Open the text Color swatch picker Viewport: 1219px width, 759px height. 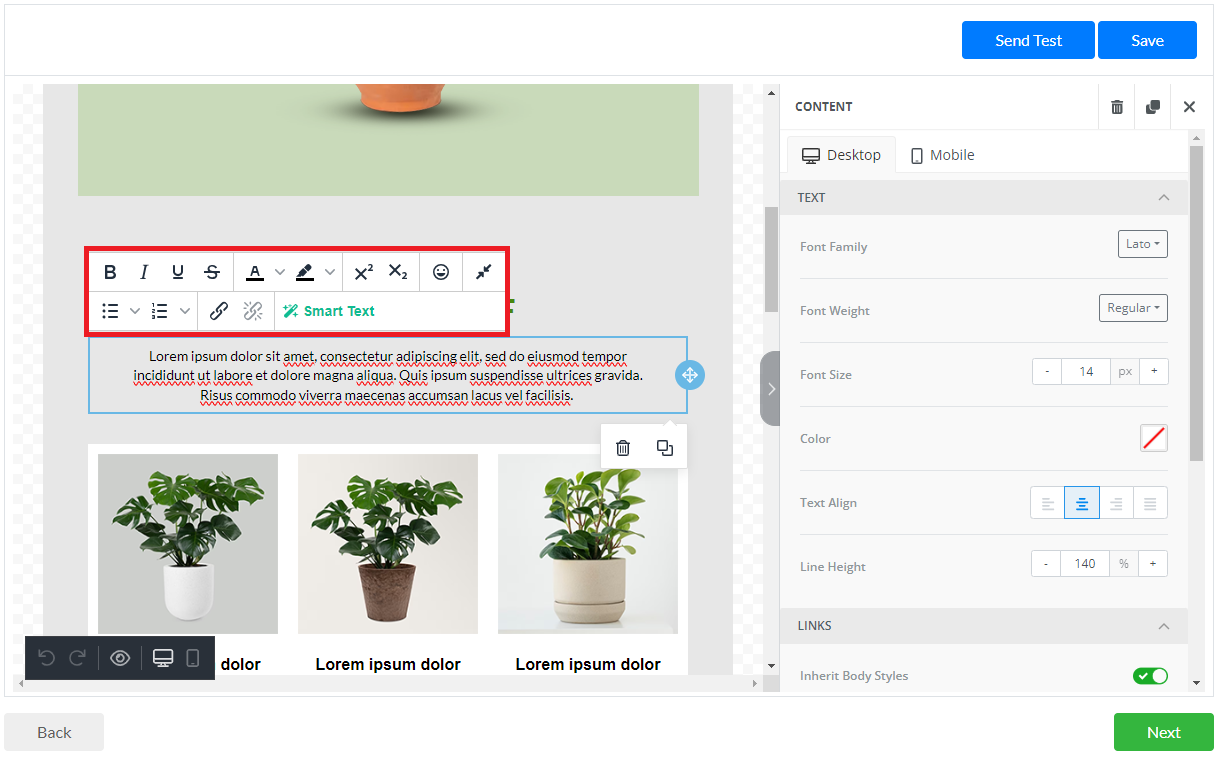[1153, 438]
